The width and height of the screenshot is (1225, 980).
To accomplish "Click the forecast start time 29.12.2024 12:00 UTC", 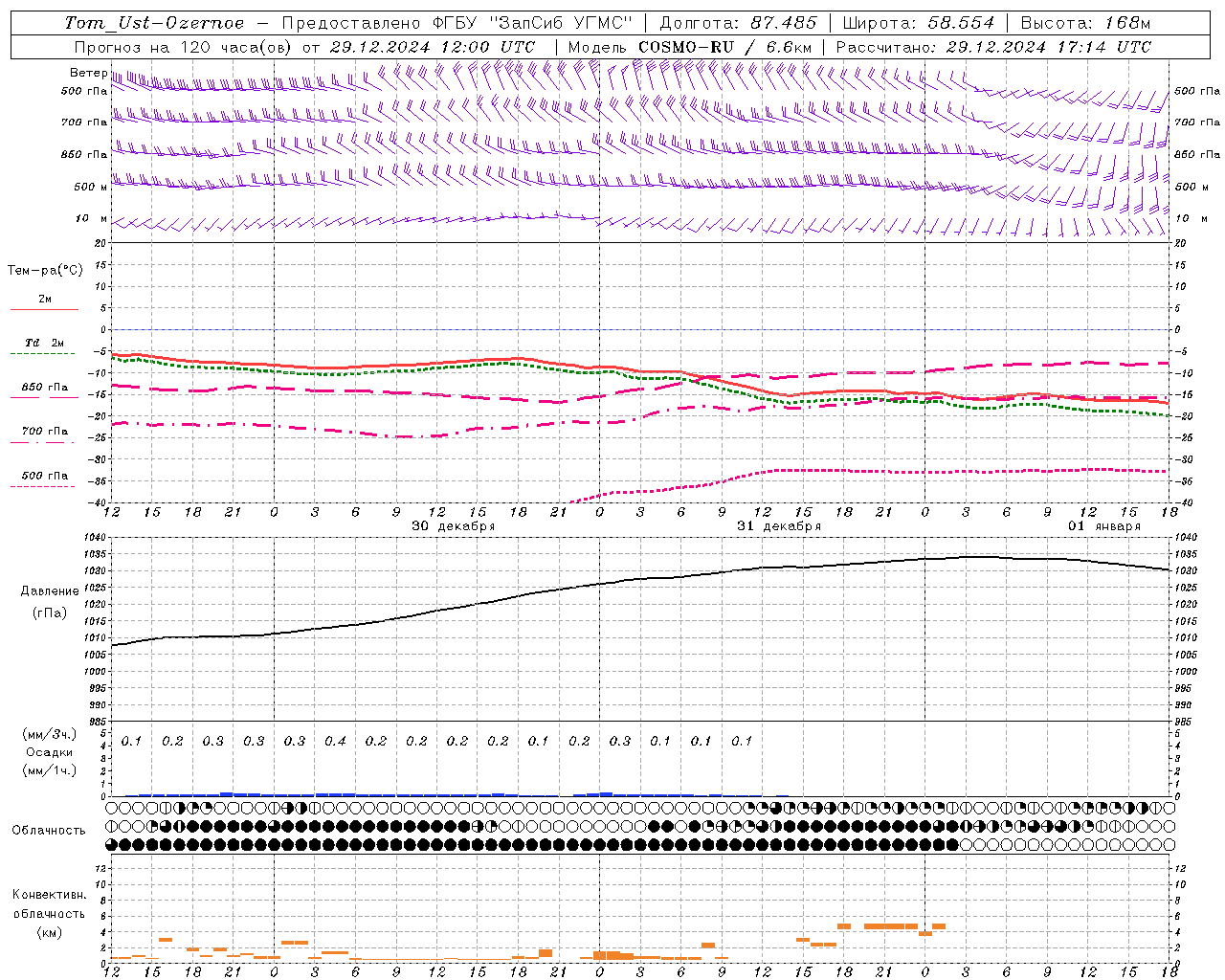I will 433,47.
